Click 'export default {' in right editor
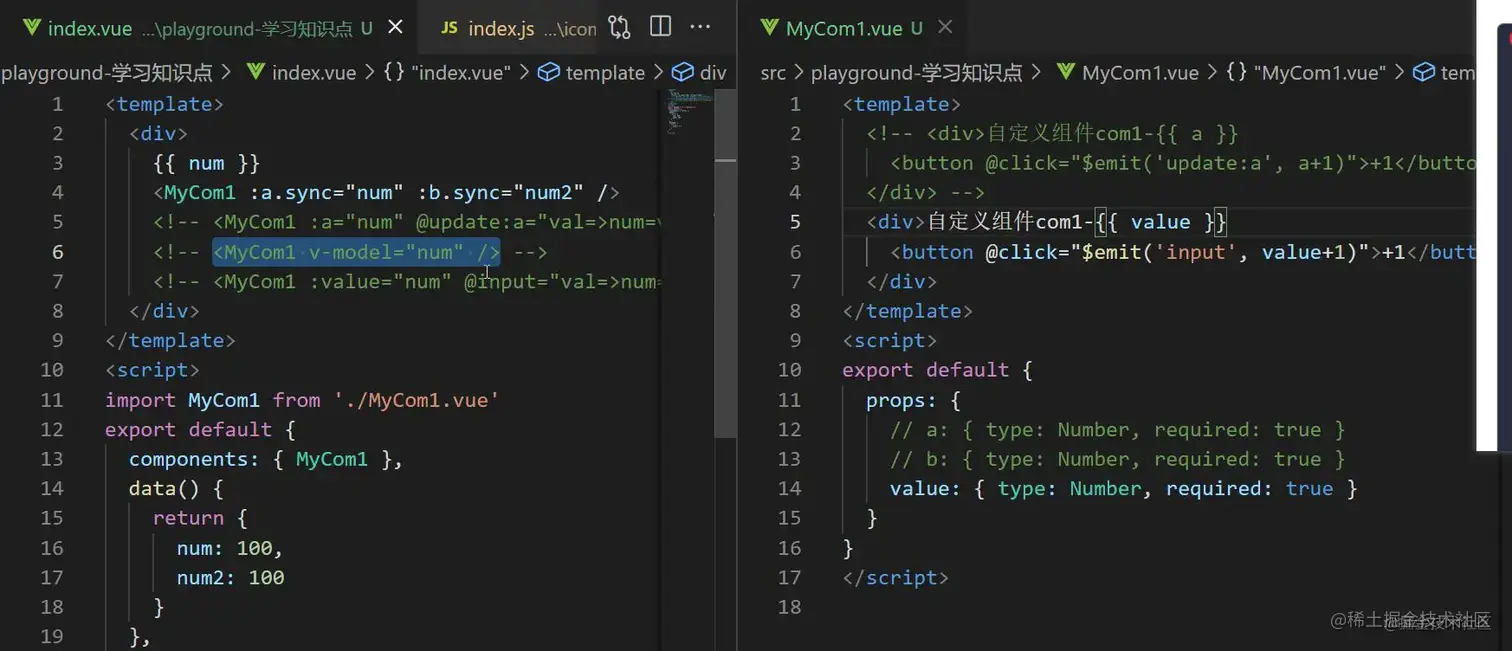This screenshot has width=1512, height=651. [937, 370]
